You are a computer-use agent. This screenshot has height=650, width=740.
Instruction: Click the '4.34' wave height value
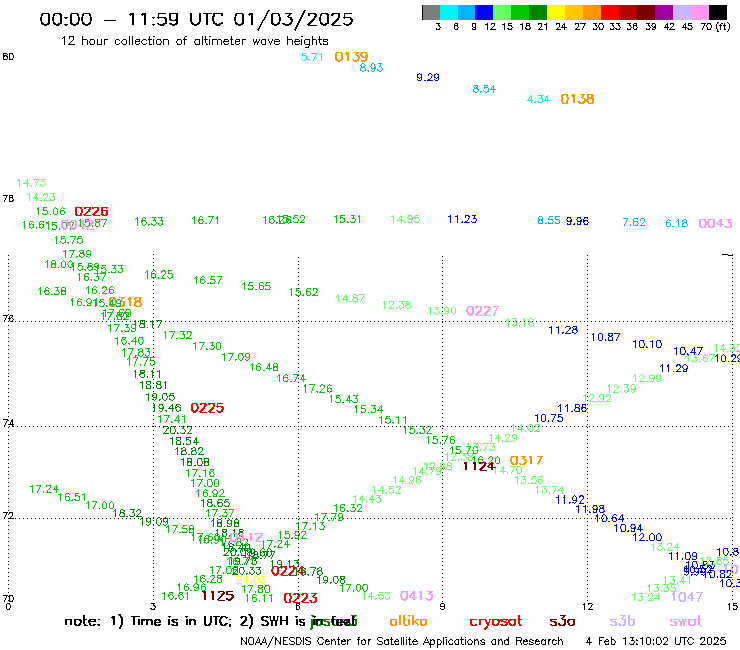[538, 99]
